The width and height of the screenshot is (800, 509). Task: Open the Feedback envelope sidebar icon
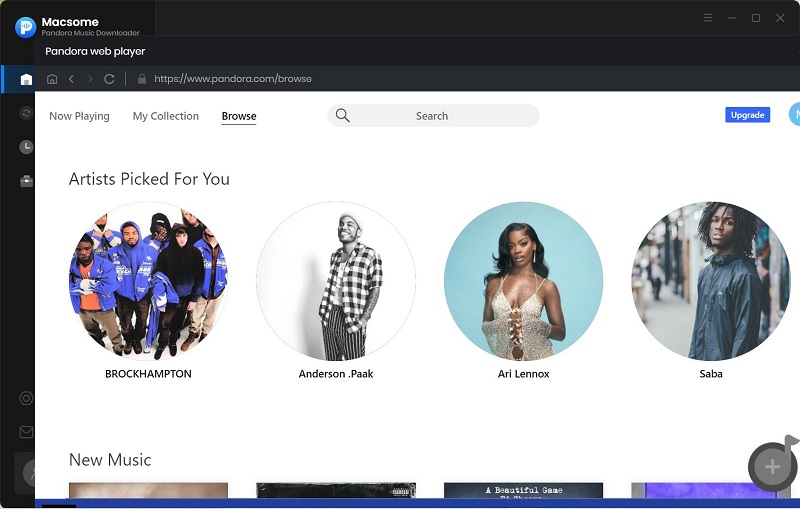coord(26,432)
